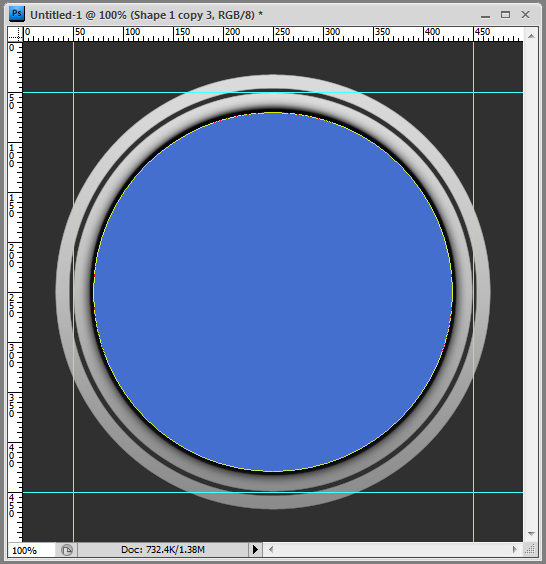The width and height of the screenshot is (546, 564).
Task: Open the status bar info arrow menu
Action: [255, 549]
